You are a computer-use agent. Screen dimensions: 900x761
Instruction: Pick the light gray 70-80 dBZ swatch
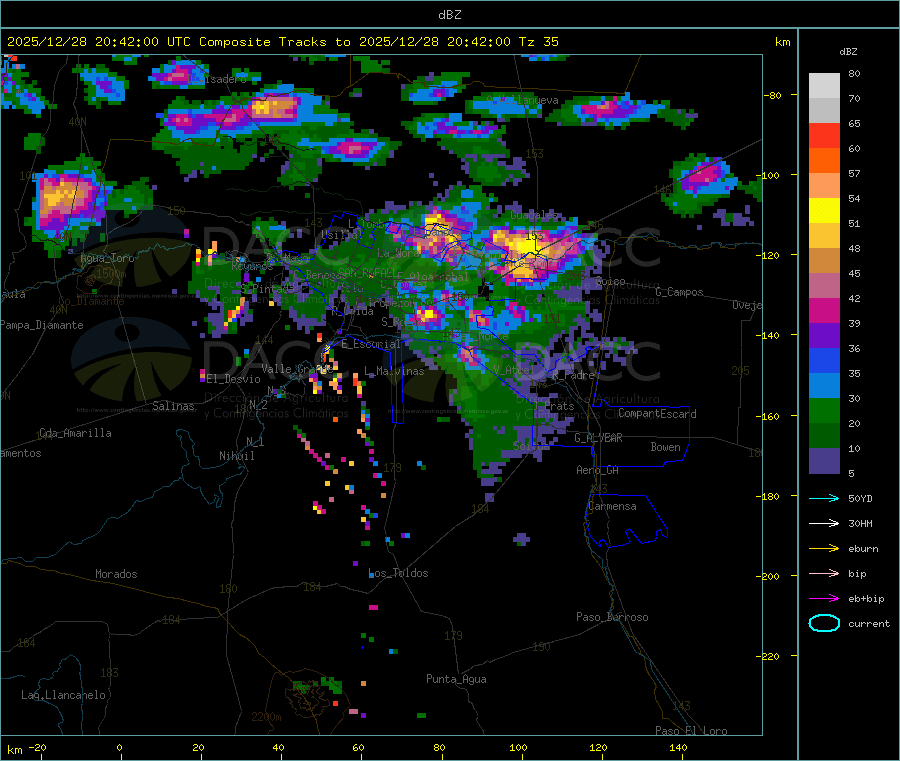[x=824, y=86]
